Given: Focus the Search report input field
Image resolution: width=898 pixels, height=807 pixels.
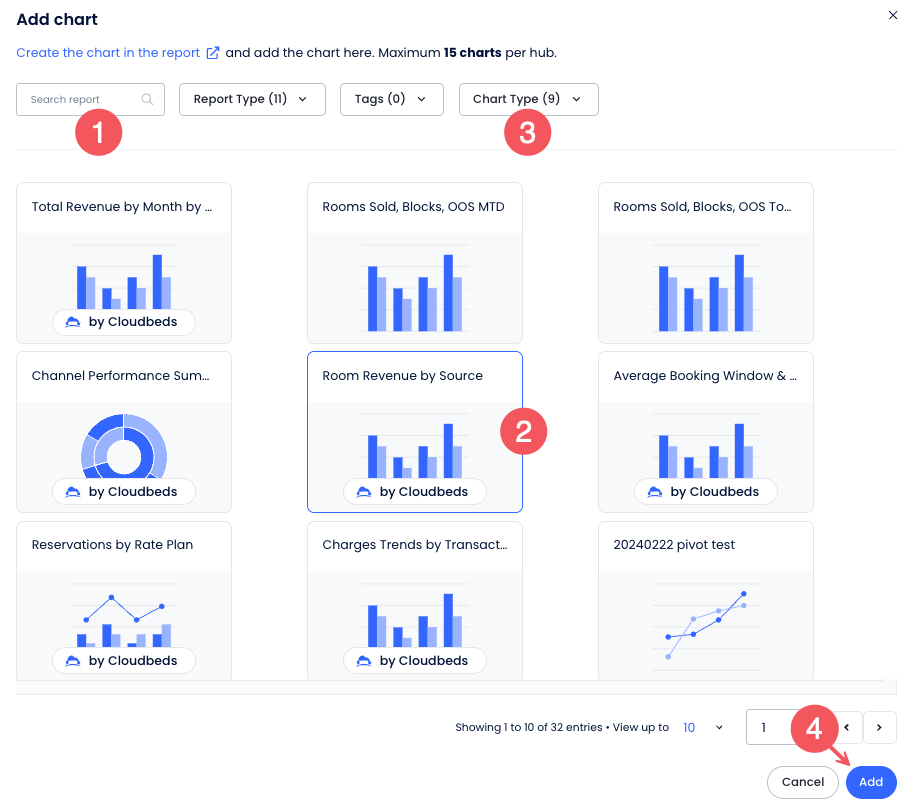Looking at the screenshot, I should 80,99.
